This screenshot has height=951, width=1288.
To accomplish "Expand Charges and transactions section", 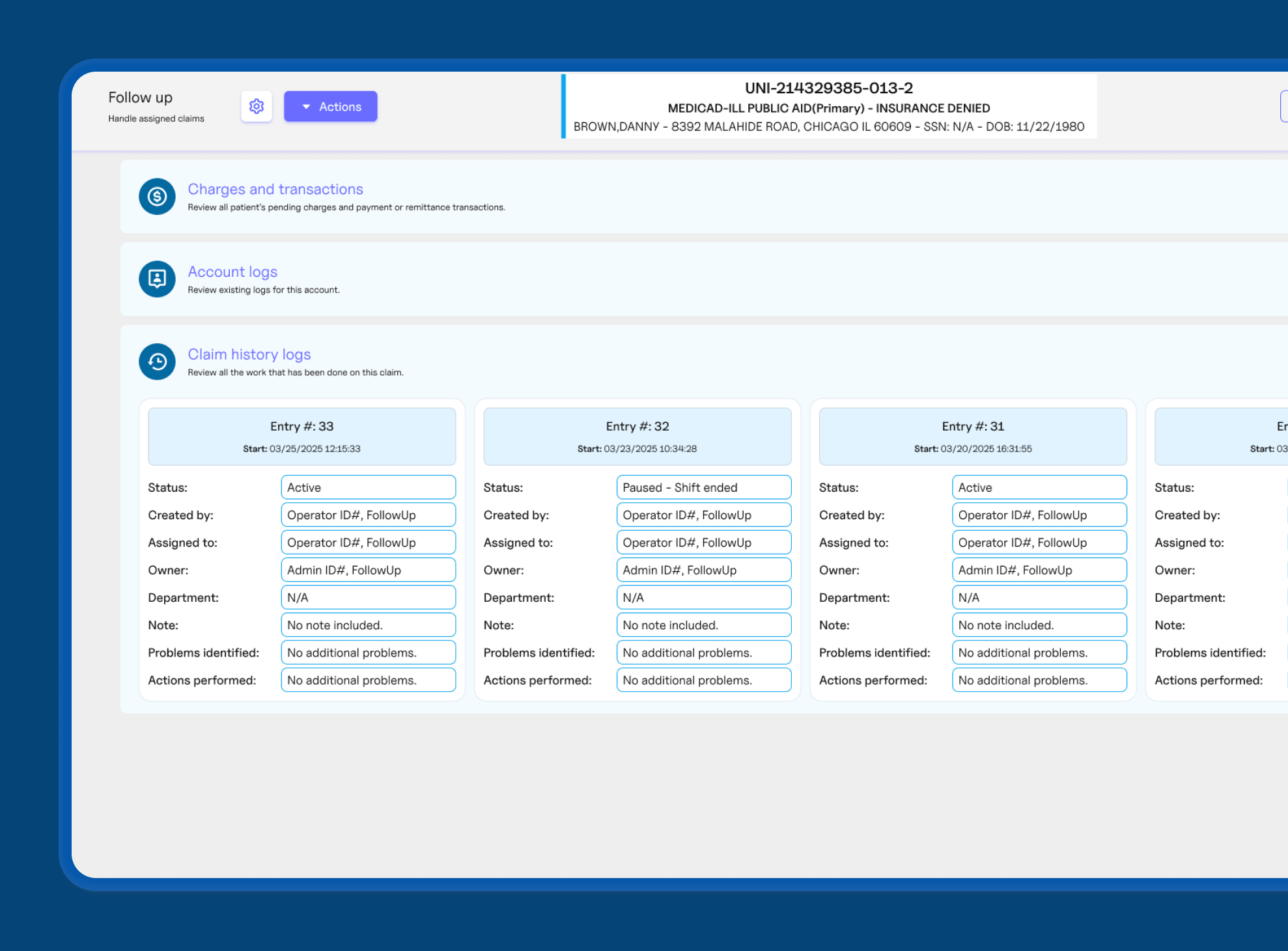I will coord(275,189).
